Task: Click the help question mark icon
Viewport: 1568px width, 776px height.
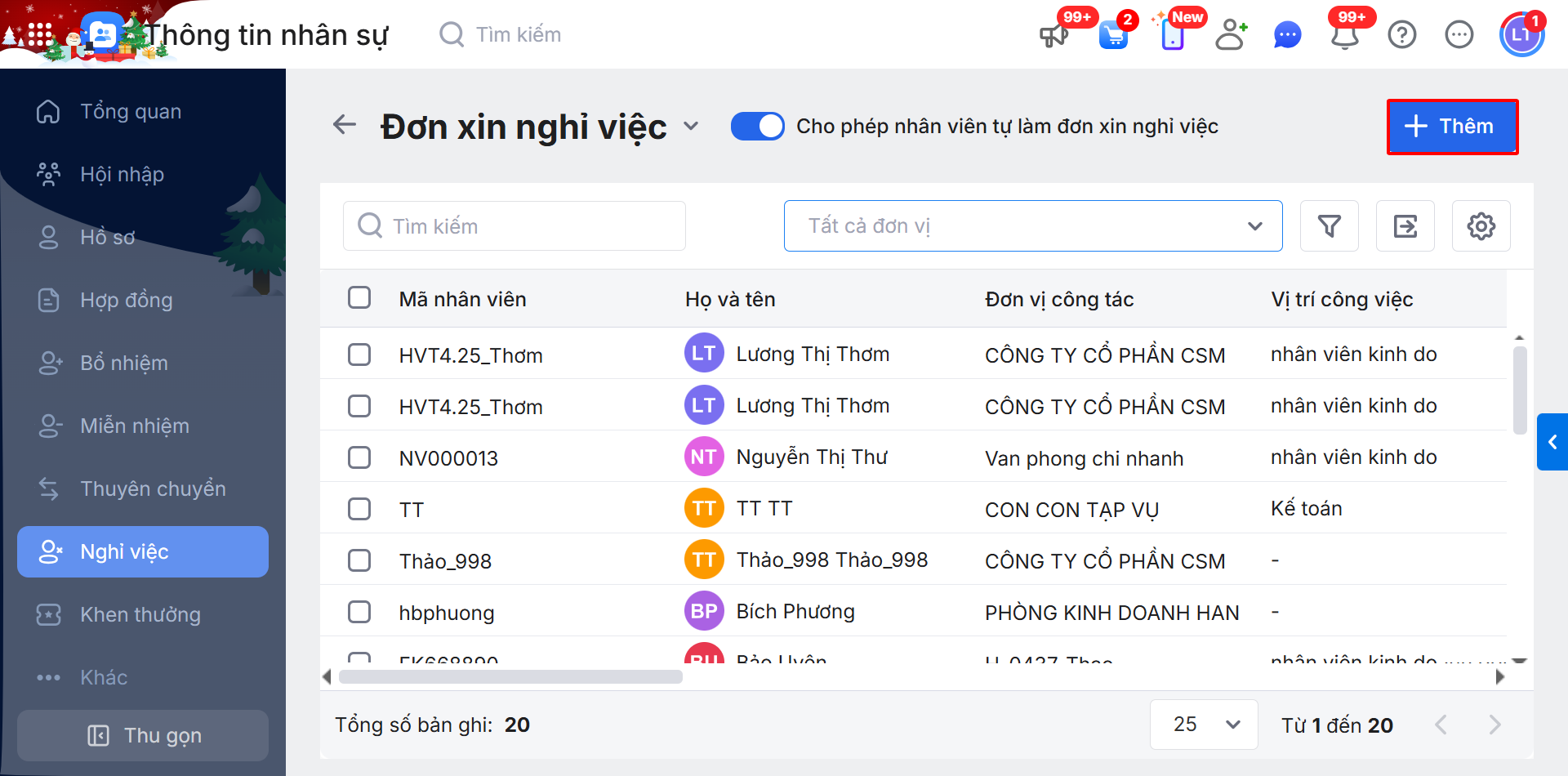Action: (1401, 35)
